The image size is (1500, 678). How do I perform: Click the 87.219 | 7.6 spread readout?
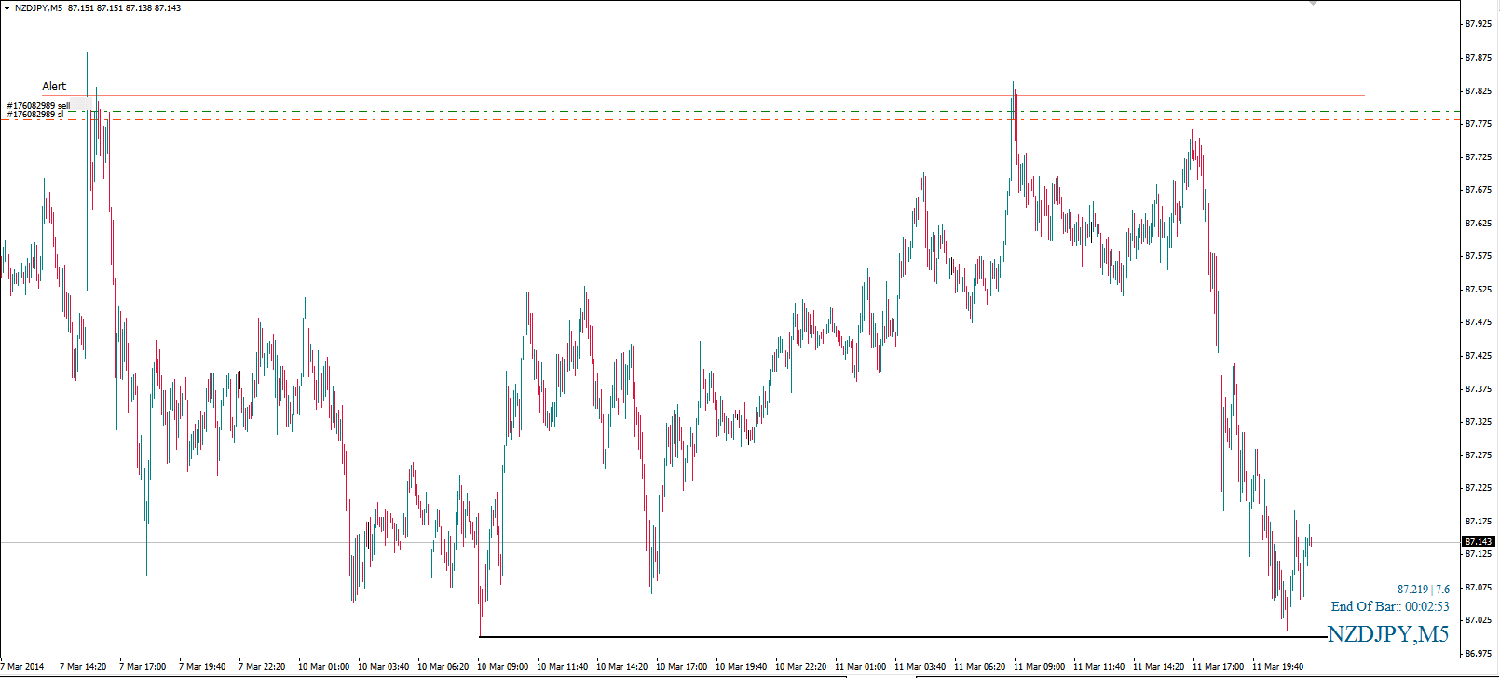pyautogui.click(x=1423, y=589)
